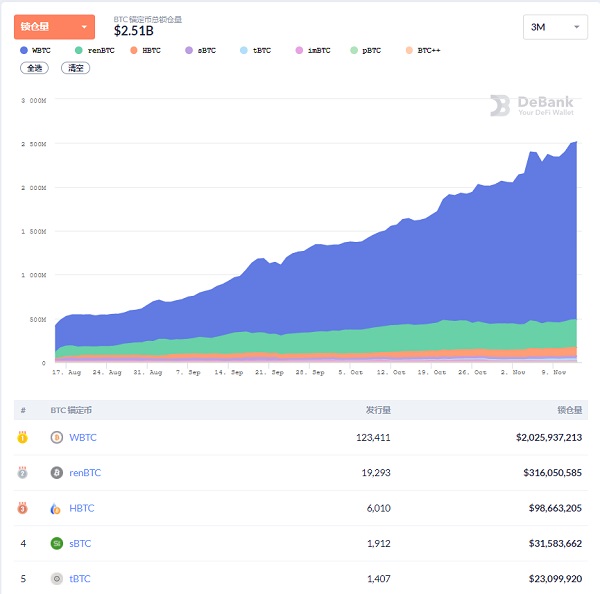Open the orange 锁仓量 metric dropdown

pos(54,27)
